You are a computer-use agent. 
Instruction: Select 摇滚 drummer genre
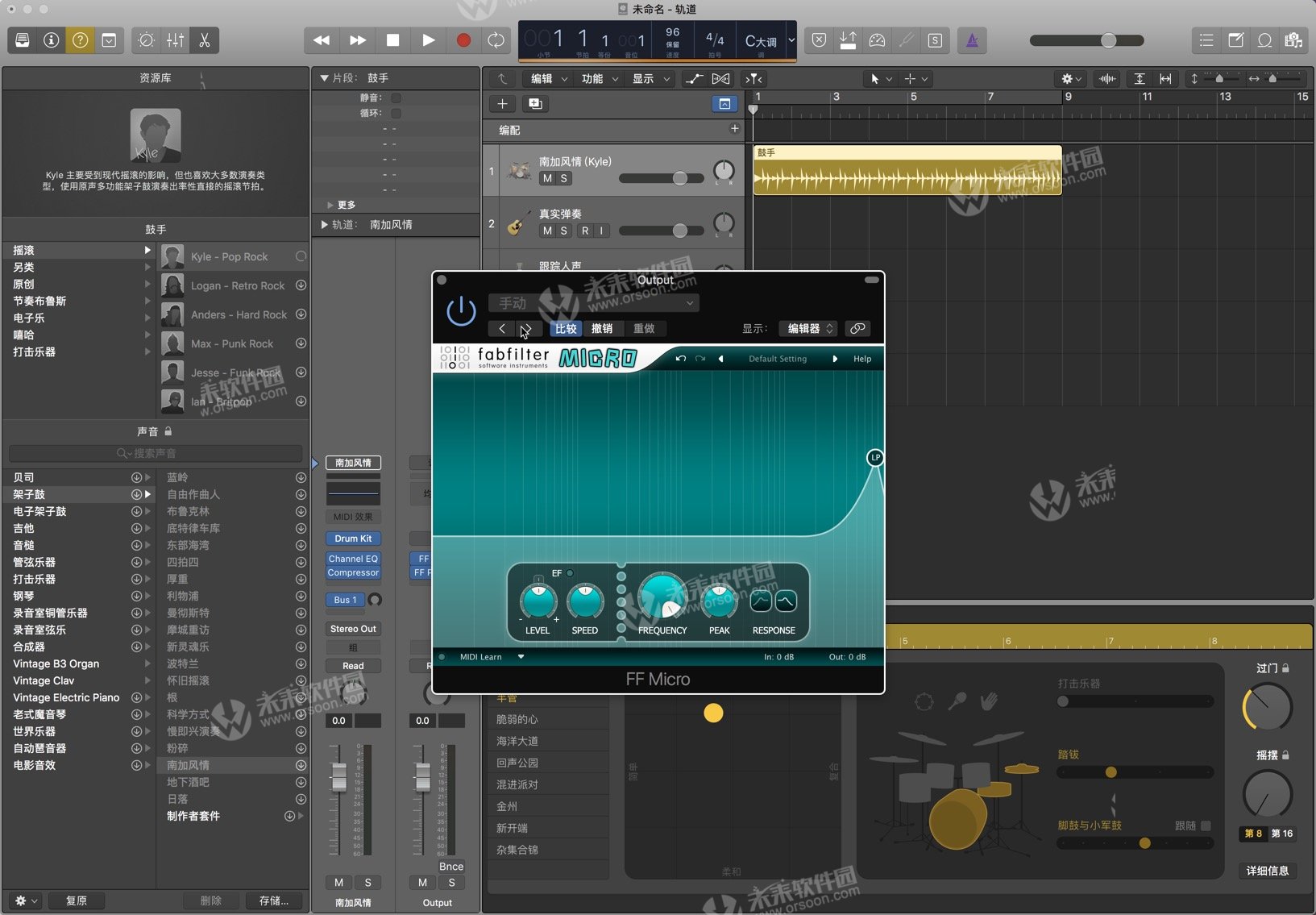click(x=78, y=250)
